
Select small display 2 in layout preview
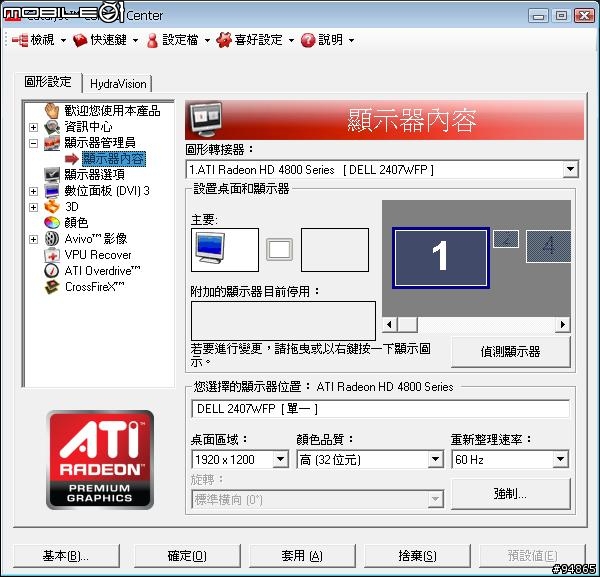506,239
